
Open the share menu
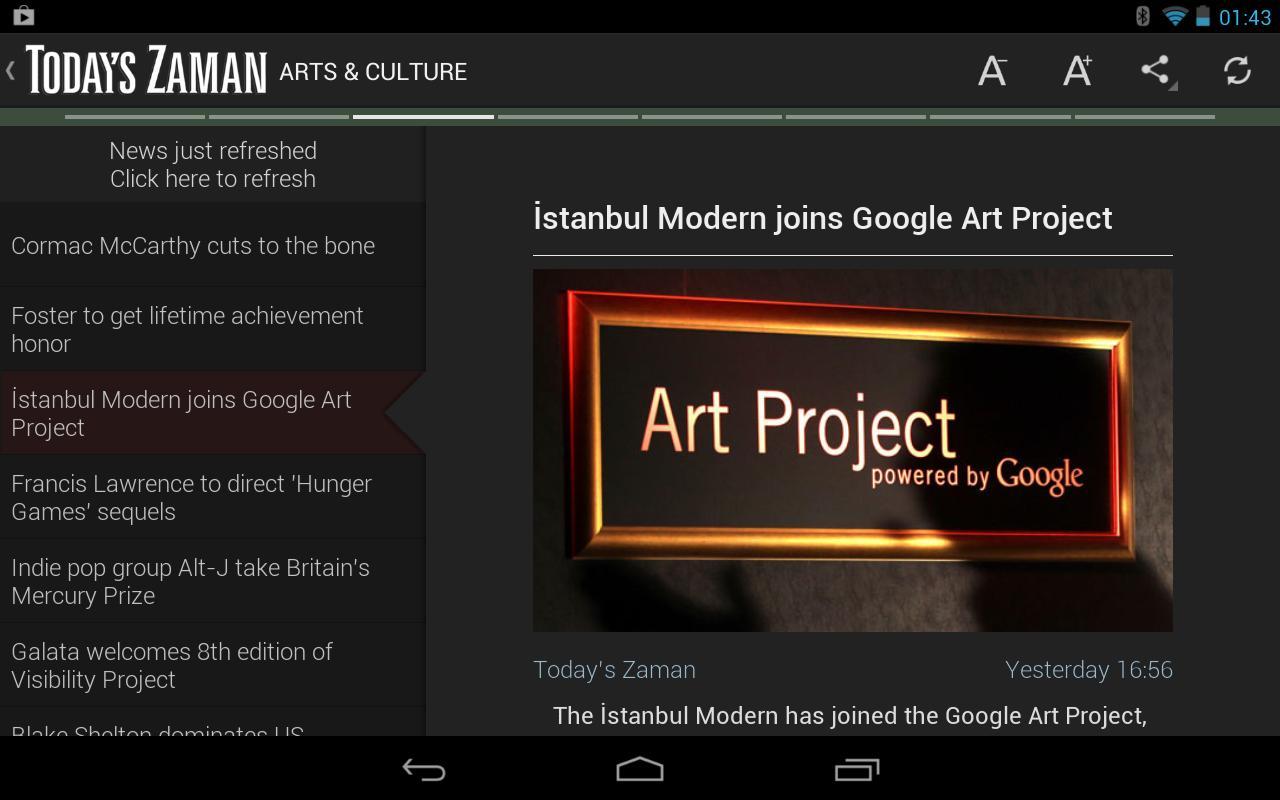coord(1157,71)
